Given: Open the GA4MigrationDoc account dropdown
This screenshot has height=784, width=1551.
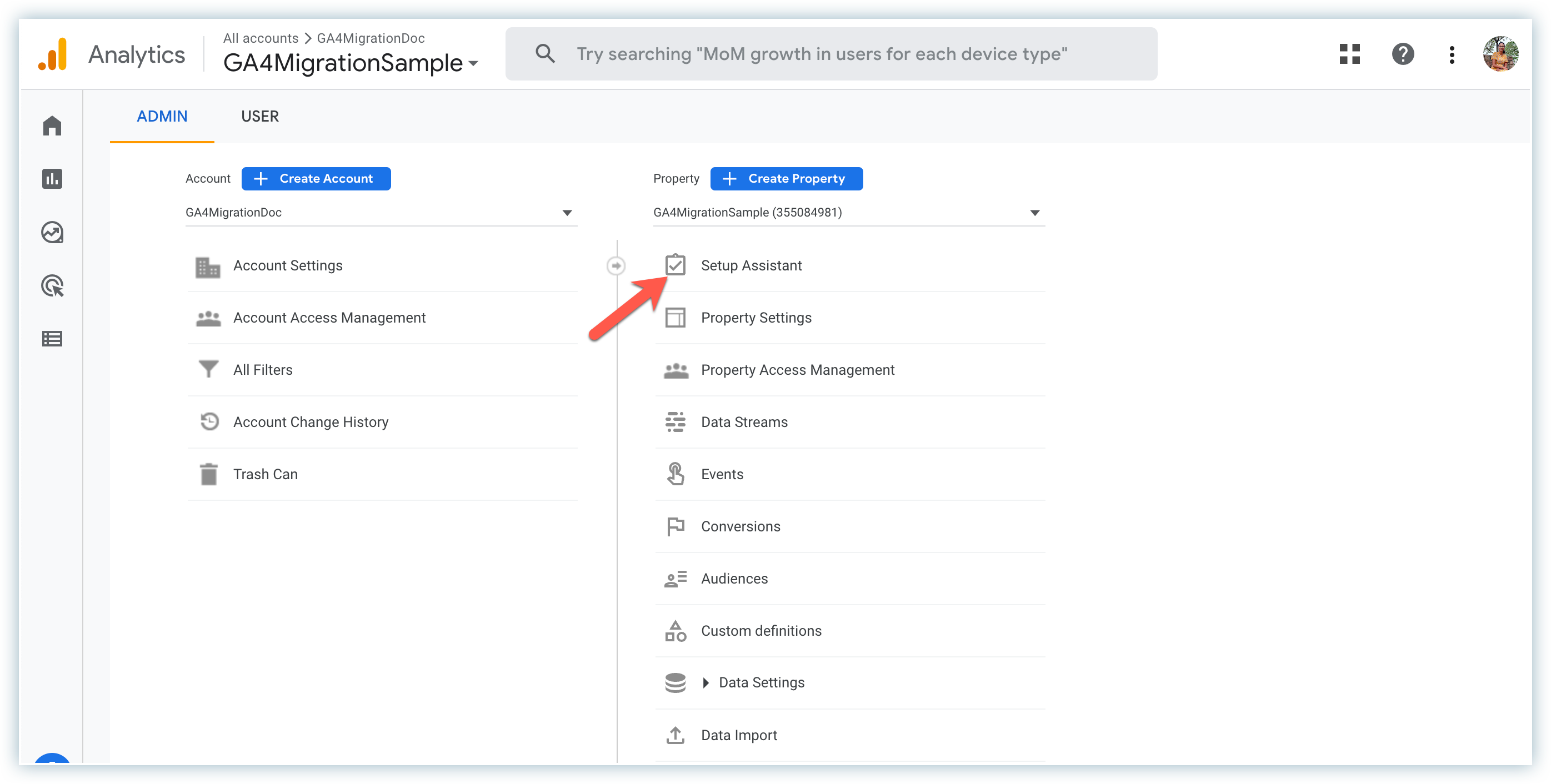Looking at the screenshot, I should (381, 213).
